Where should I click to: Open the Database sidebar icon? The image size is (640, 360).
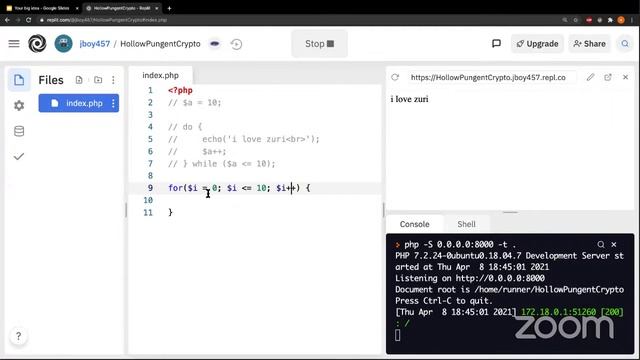[19, 131]
